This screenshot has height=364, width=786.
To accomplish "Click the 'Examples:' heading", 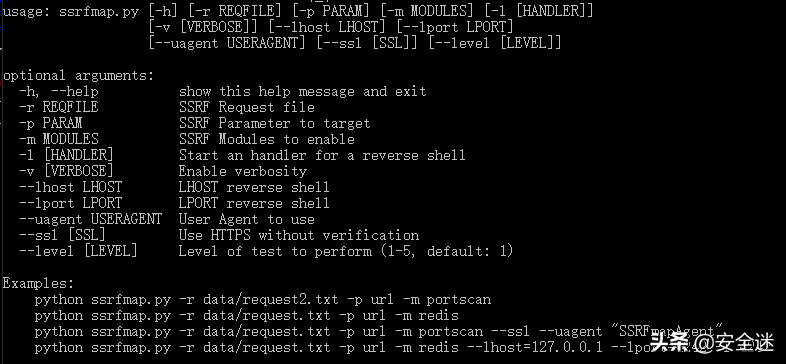I will coord(39,284).
